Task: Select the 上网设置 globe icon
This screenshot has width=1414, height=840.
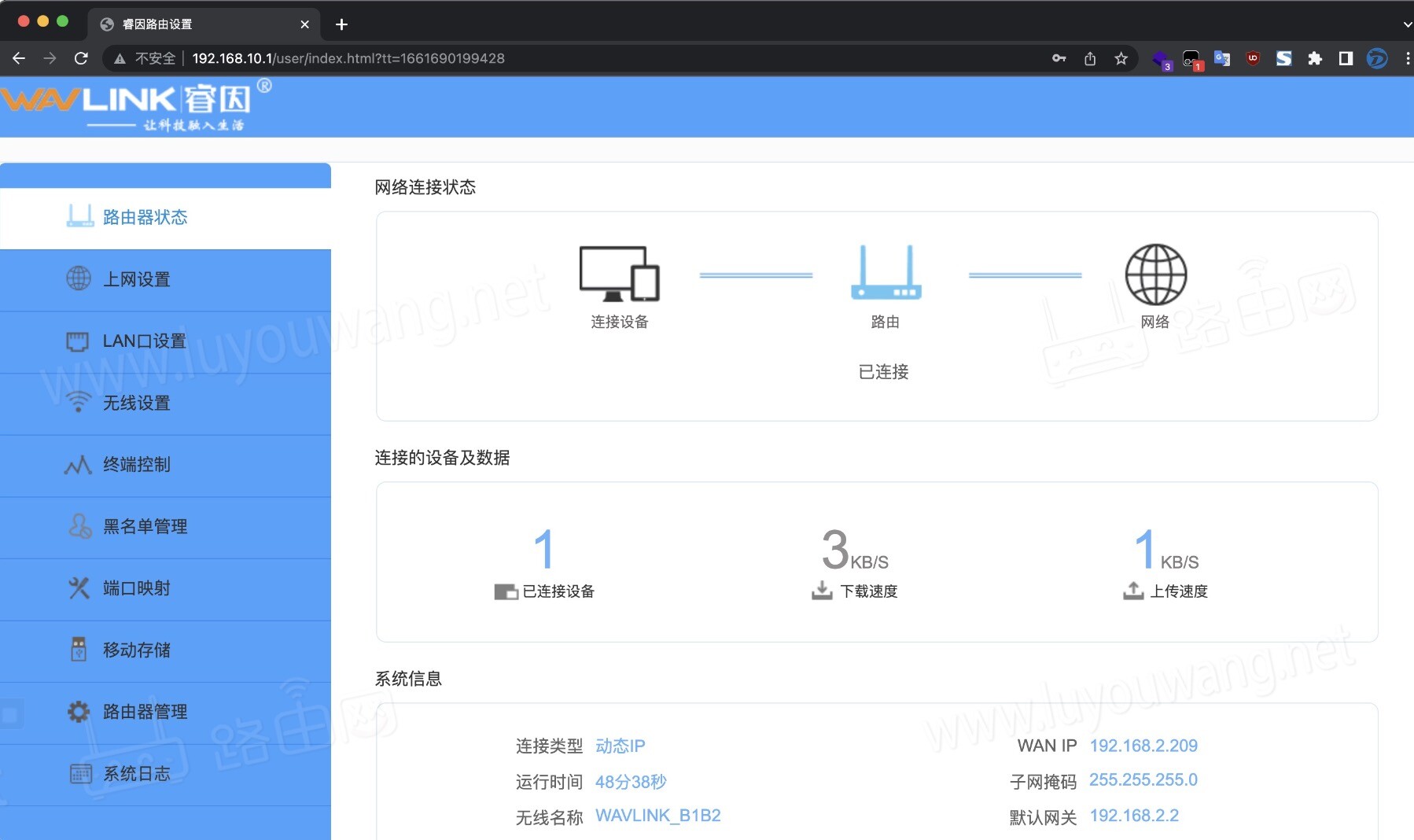Action: 78,279
